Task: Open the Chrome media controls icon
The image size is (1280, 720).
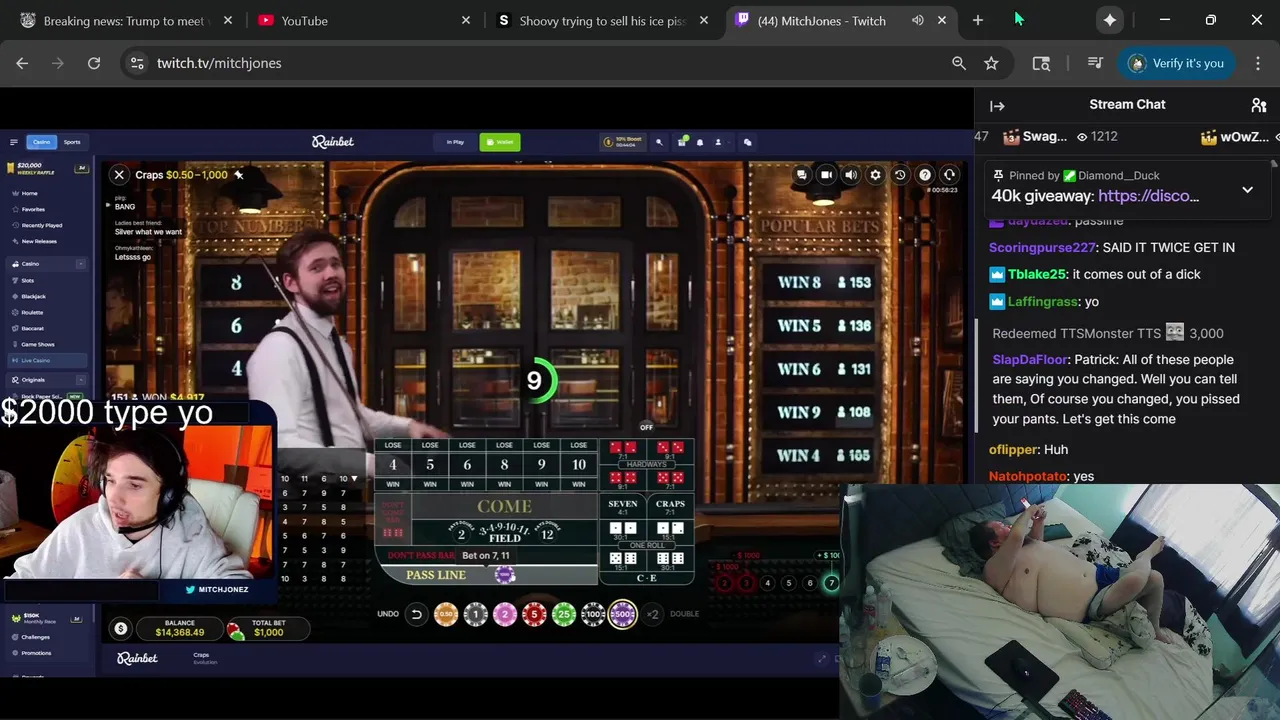Action: tap(1095, 63)
